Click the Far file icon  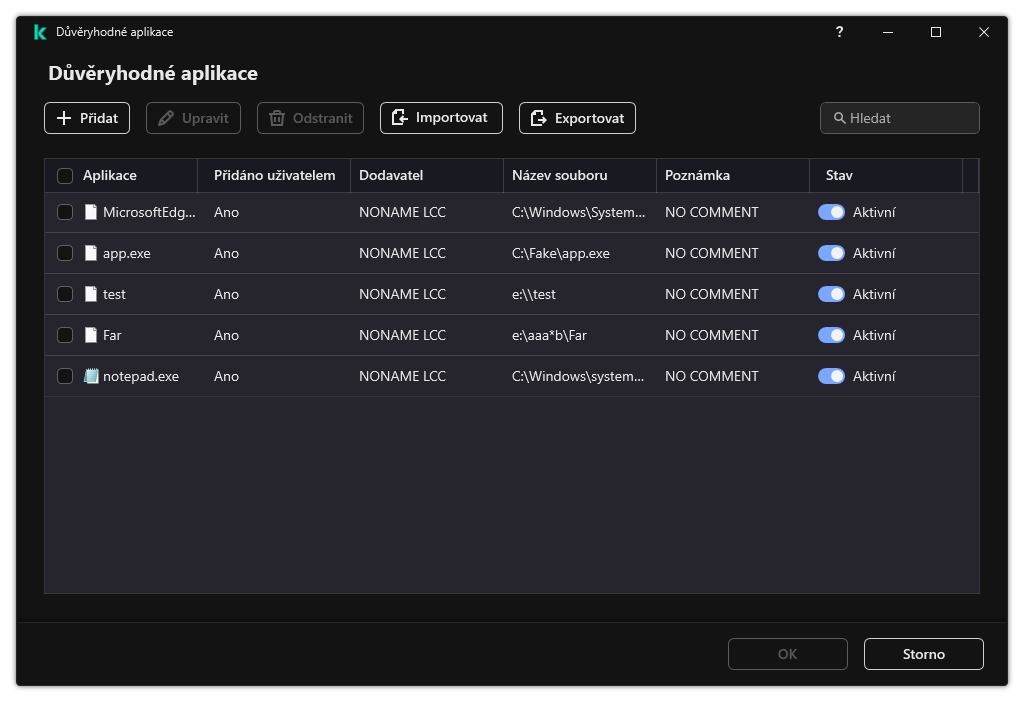[x=91, y=335]
